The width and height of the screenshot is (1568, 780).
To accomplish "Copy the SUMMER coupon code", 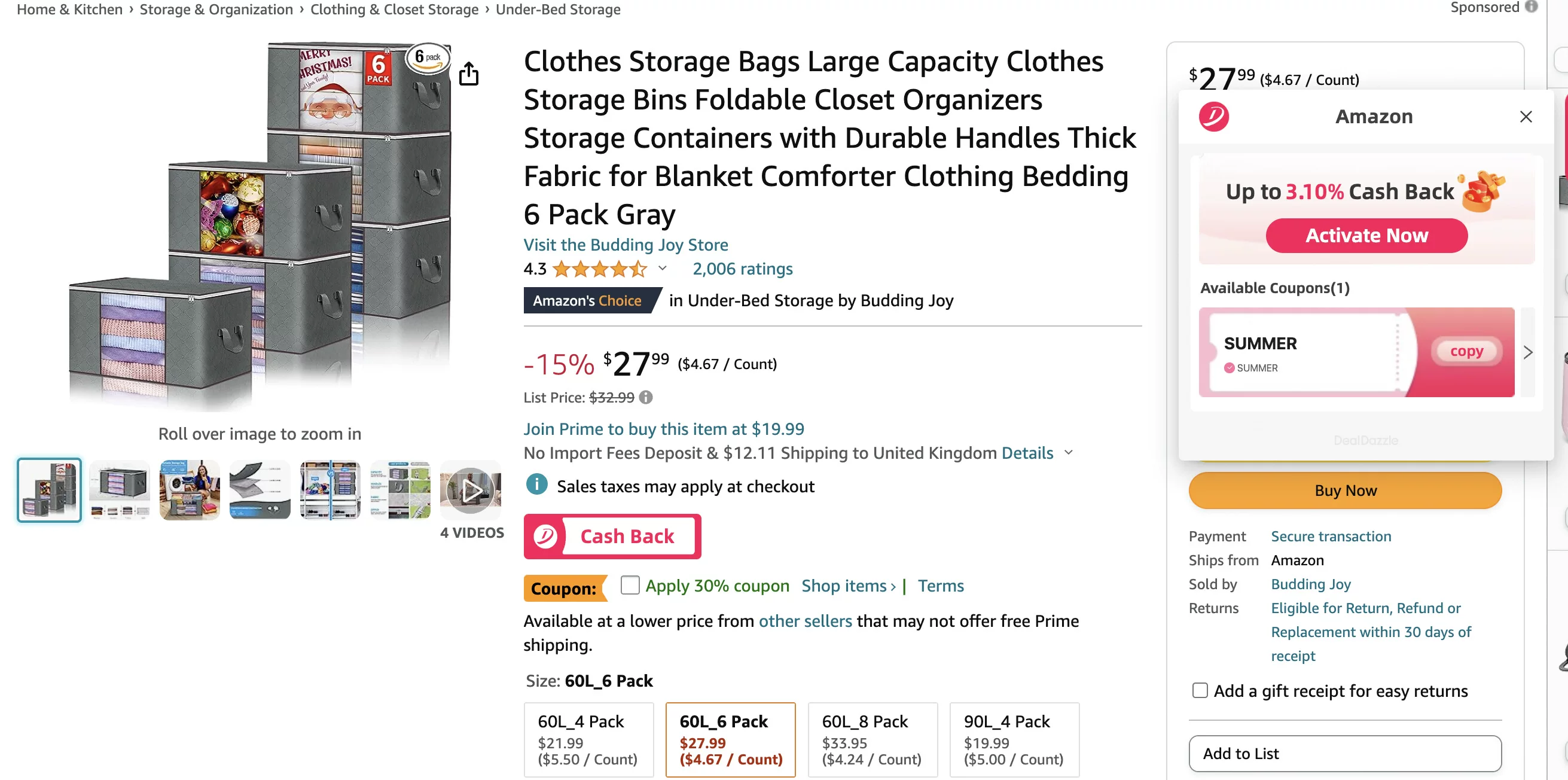I will coord(1466,351).
